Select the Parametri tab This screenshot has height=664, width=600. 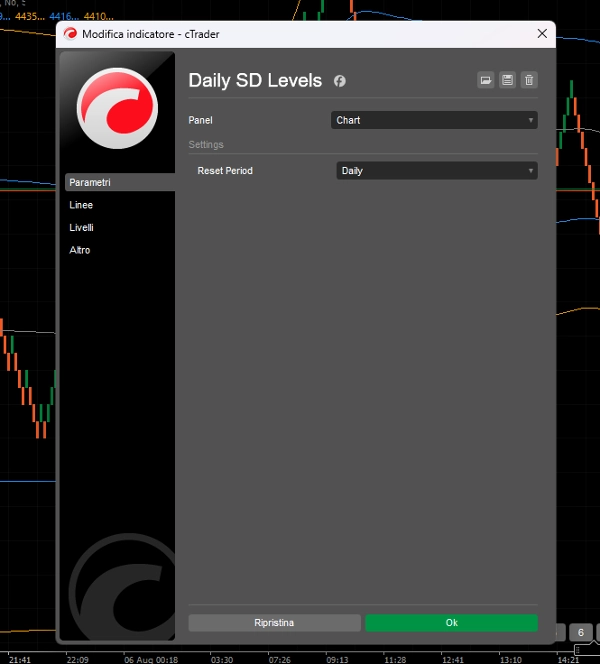120,182
